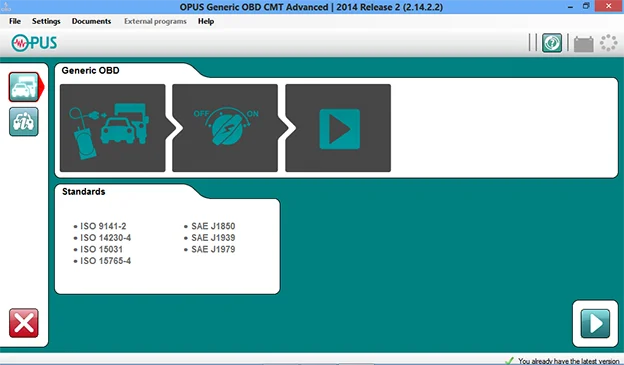
Task: Click the SAE J1850 standard entry
Action: pos(213,226)
